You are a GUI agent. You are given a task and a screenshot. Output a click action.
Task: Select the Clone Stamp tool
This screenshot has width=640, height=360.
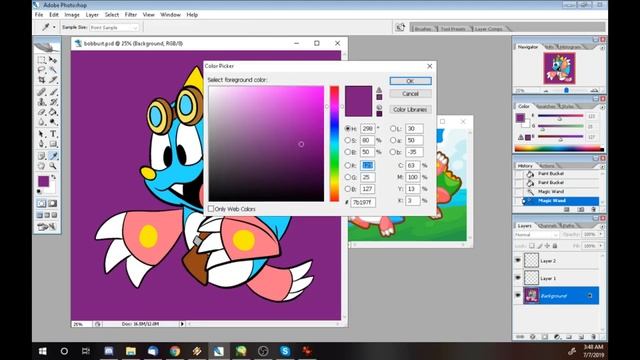(42, 102)
